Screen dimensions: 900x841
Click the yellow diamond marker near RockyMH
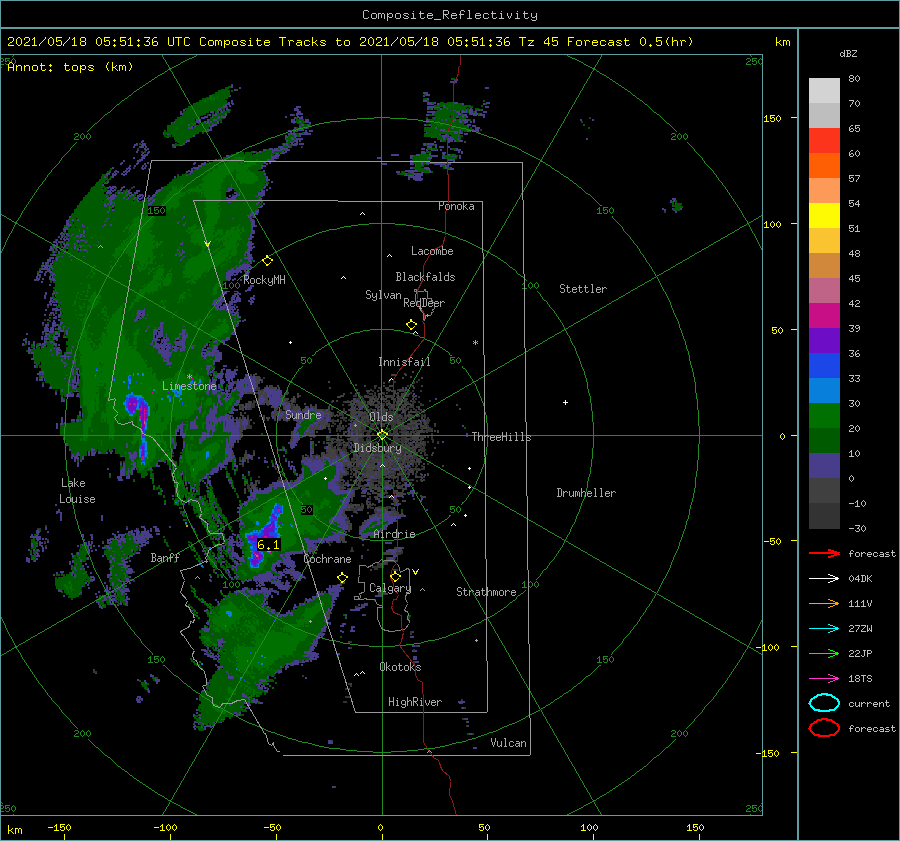(267, 261)
